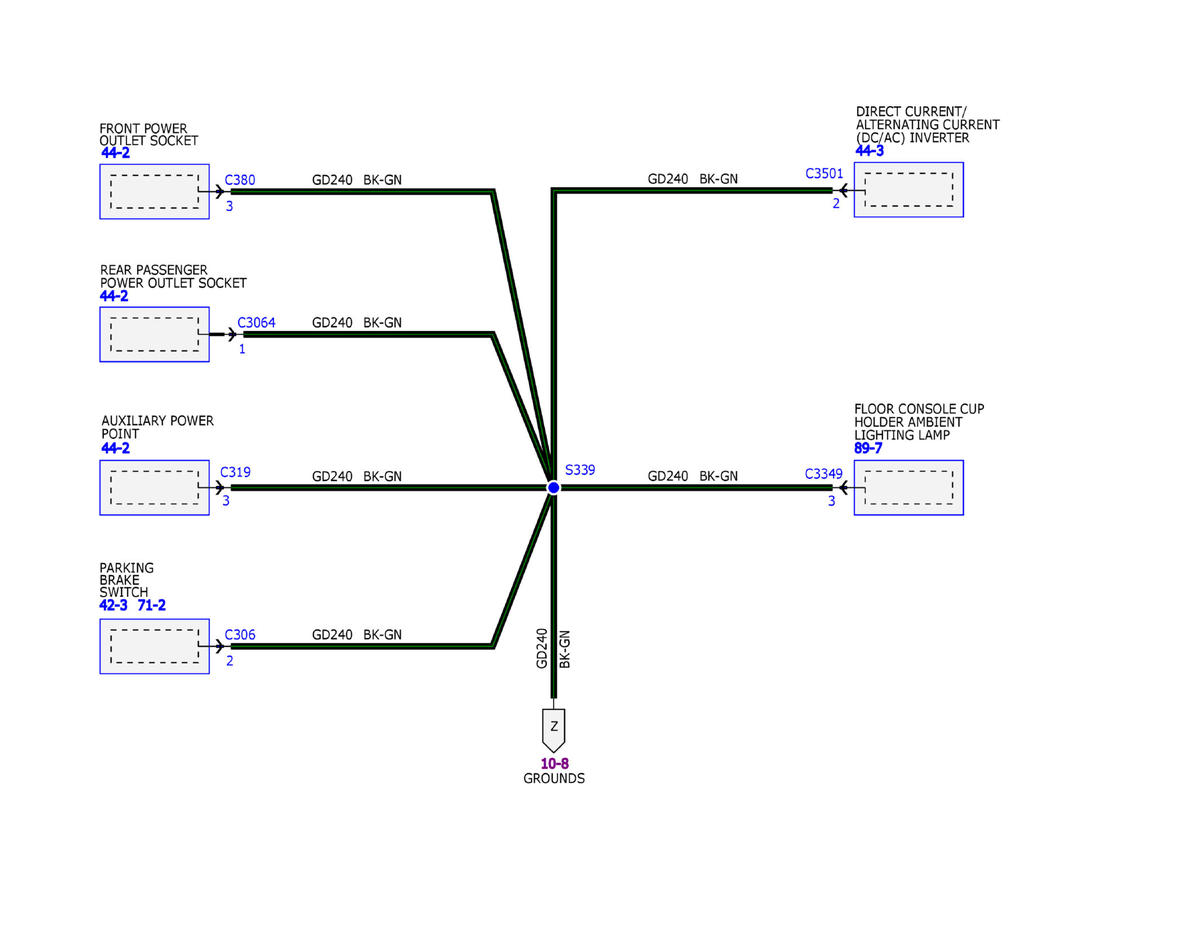Click the C3501 connector label
The width and height of the screenshot is (1200, 927).
[x=824, y=173]
